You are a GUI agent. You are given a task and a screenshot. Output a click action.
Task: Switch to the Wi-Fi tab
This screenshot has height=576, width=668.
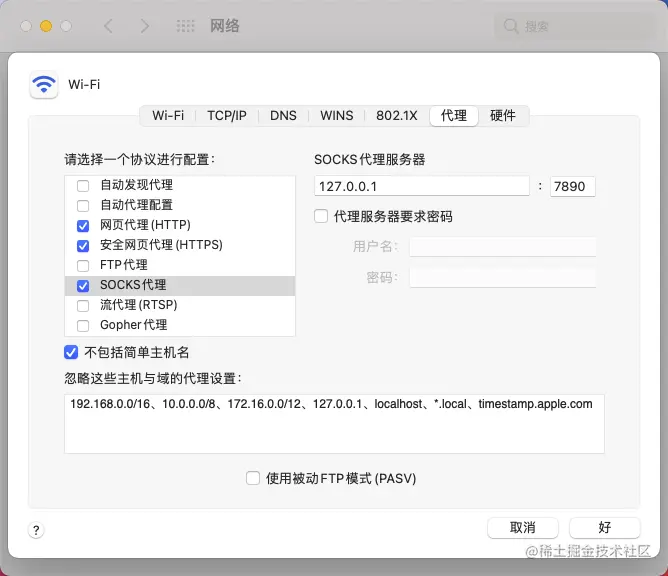coord(168,115)
